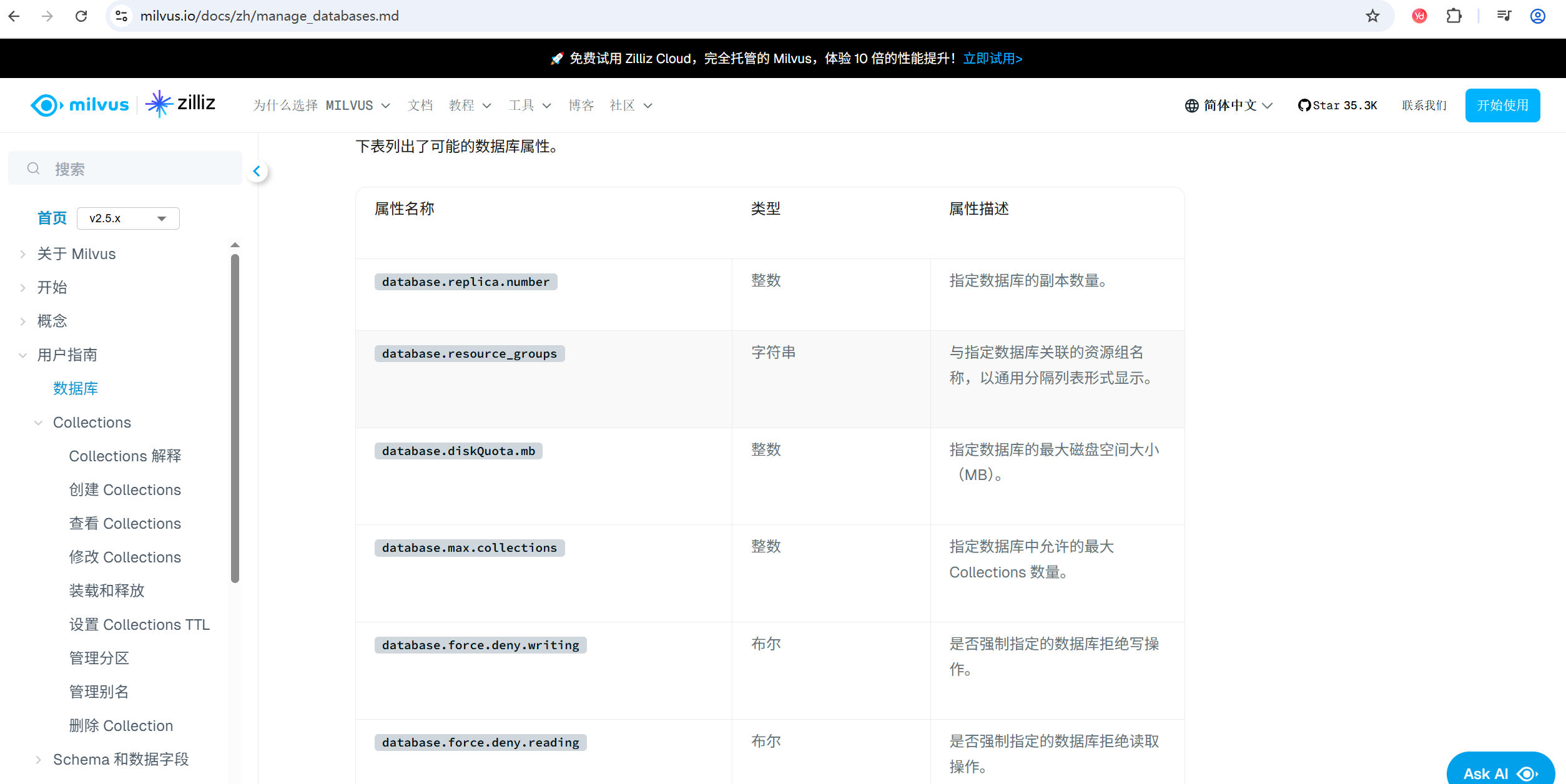Screen dimensions: 1566x784
Task: Collapse sidebar with left chevron button
Action: 257,171
